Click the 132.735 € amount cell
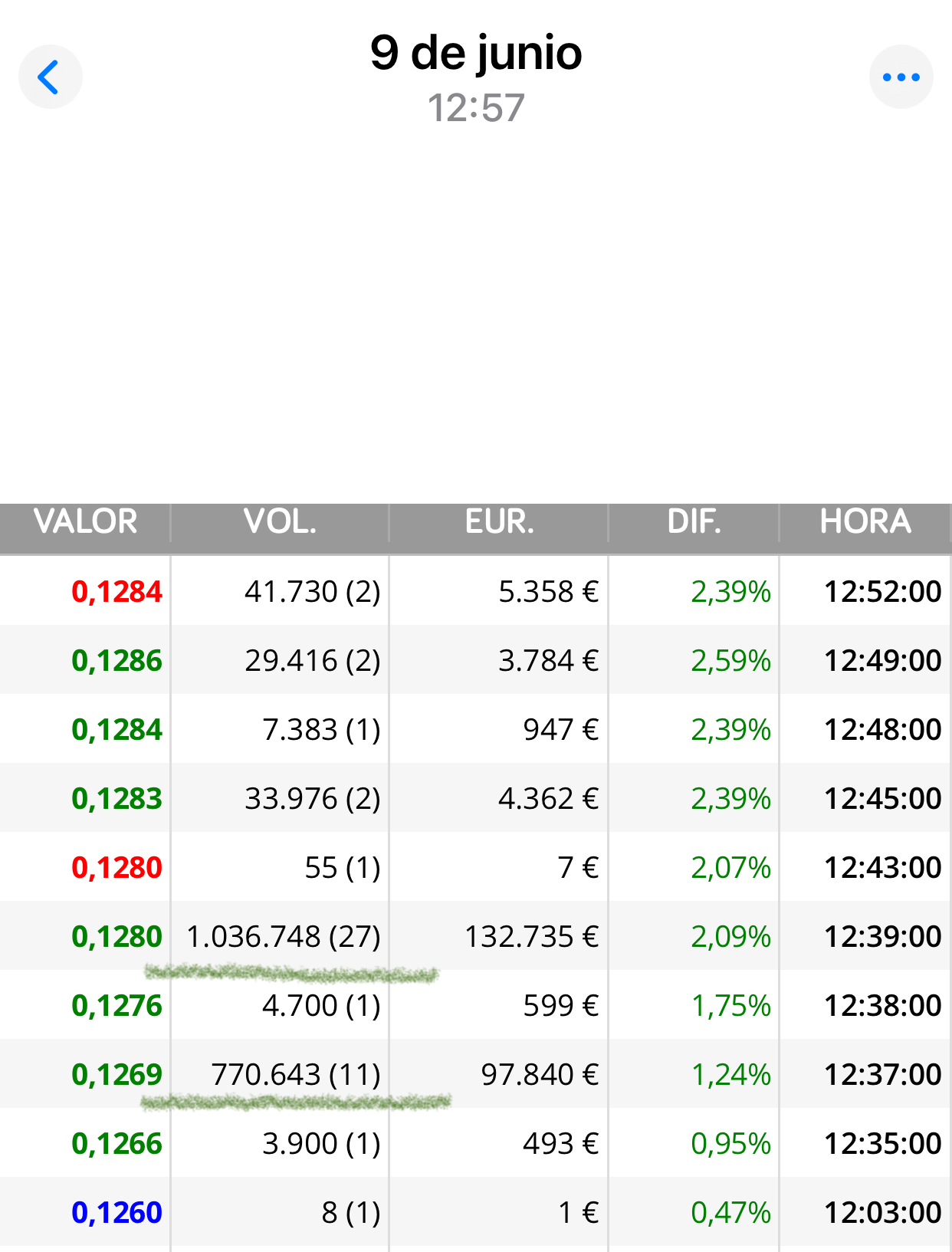Viewport: 952px width, 1252px height. tap(532, 937)
